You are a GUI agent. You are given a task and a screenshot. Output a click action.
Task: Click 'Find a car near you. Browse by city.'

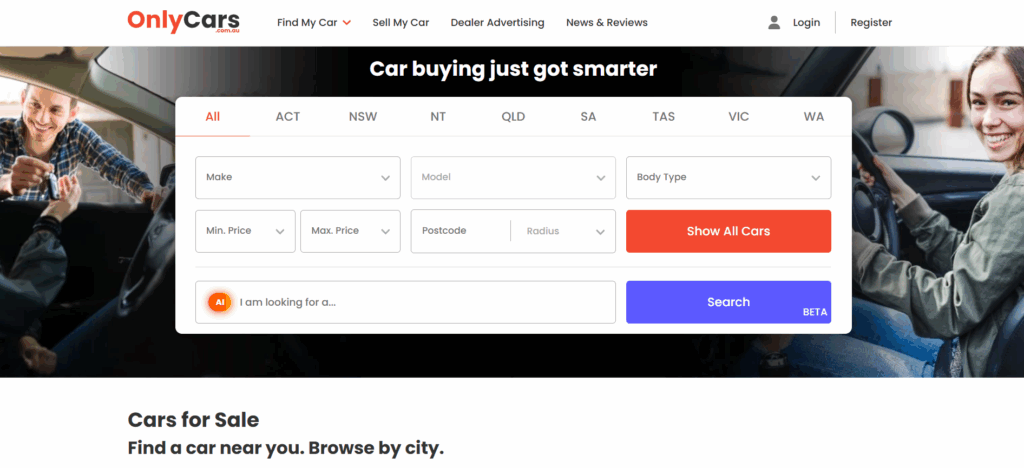pyautogui.click(x=285, y=448)
